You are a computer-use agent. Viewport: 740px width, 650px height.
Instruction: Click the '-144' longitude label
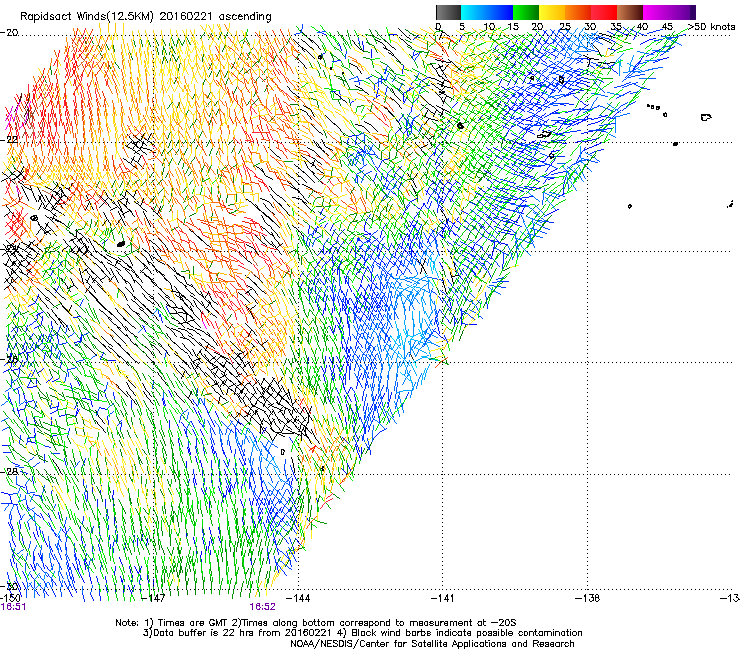coord(298,598)
